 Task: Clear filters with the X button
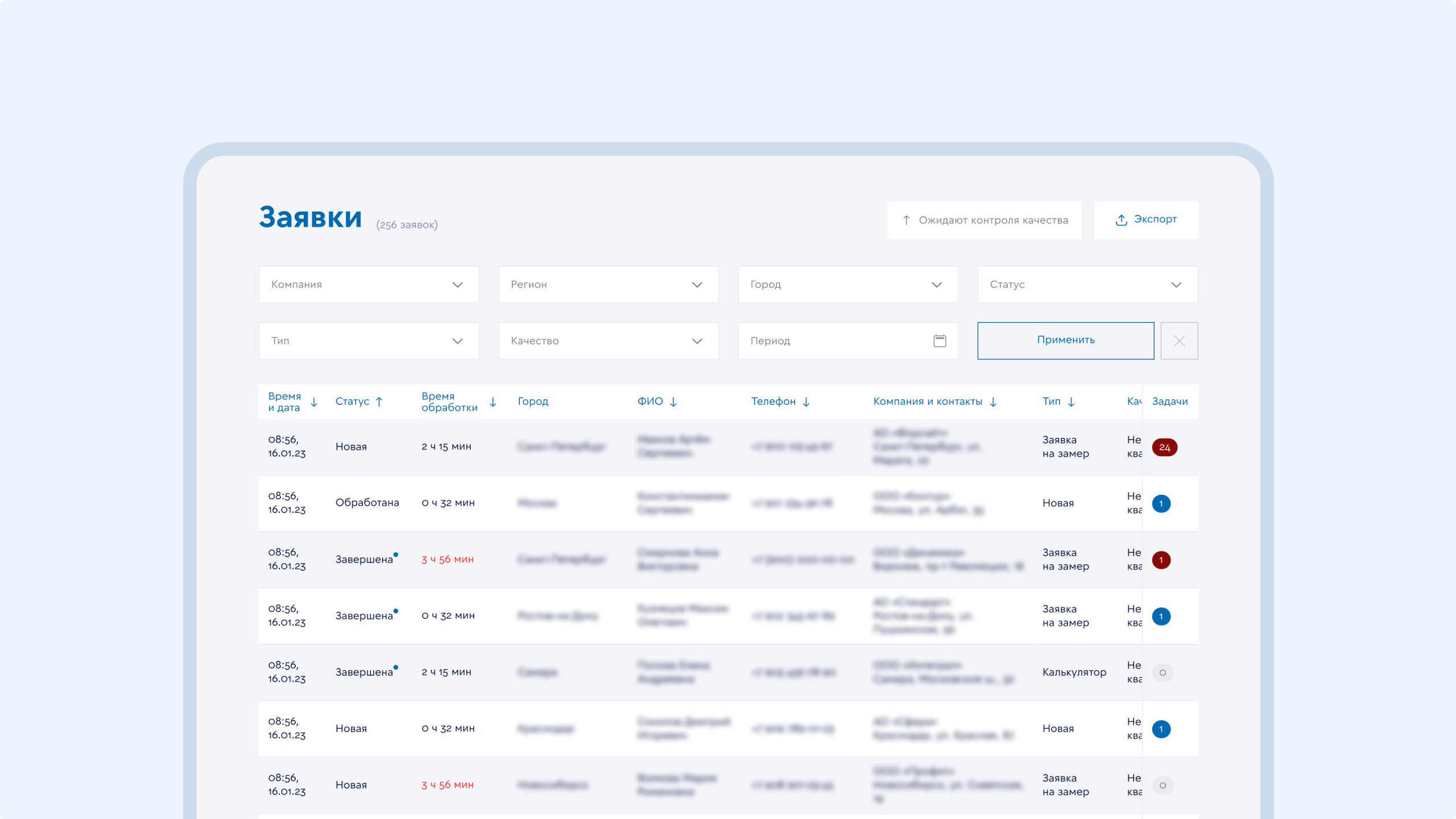point(1179,341)
